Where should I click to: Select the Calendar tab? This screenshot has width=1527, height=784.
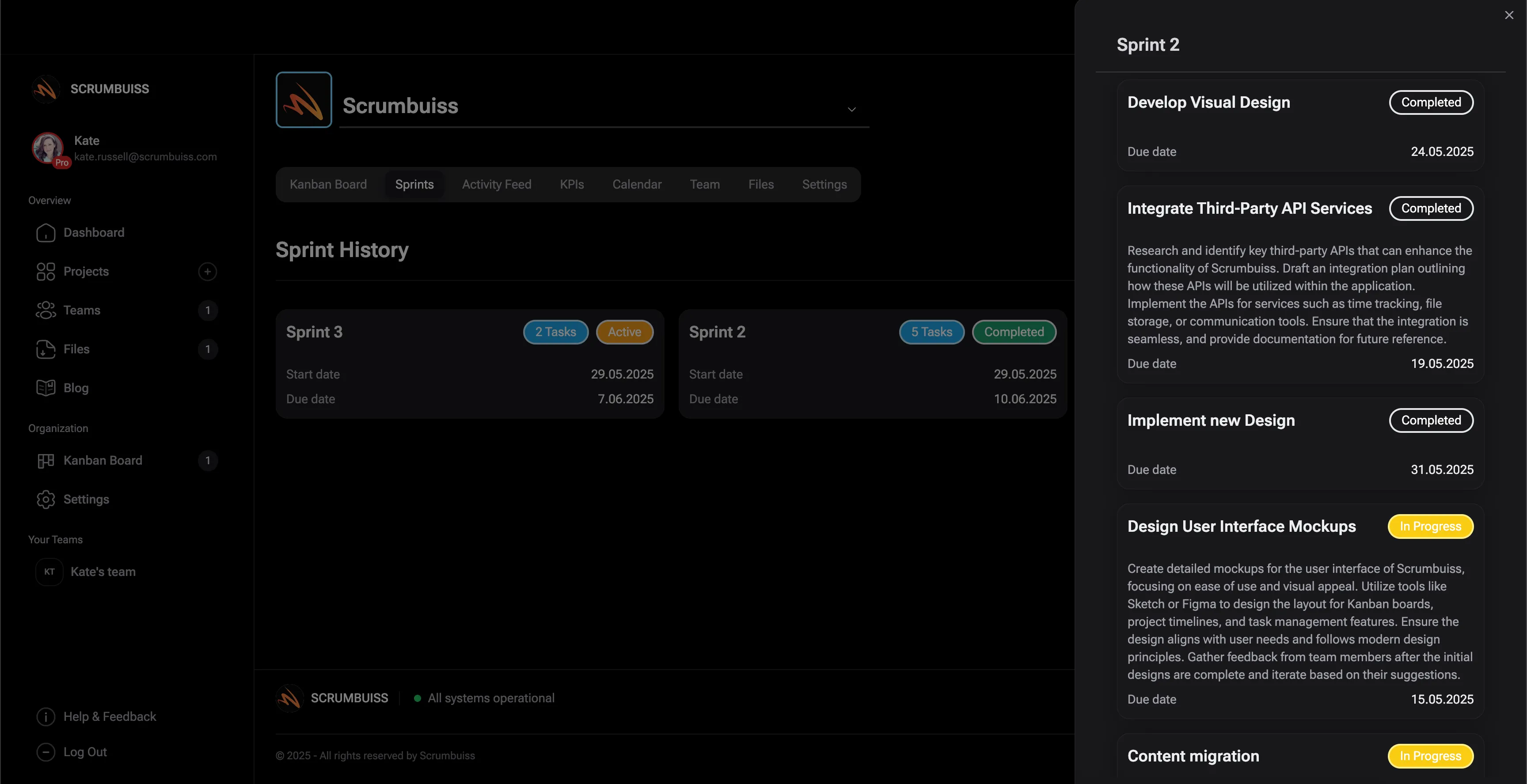pyautogui.click(x=637, y=184)
